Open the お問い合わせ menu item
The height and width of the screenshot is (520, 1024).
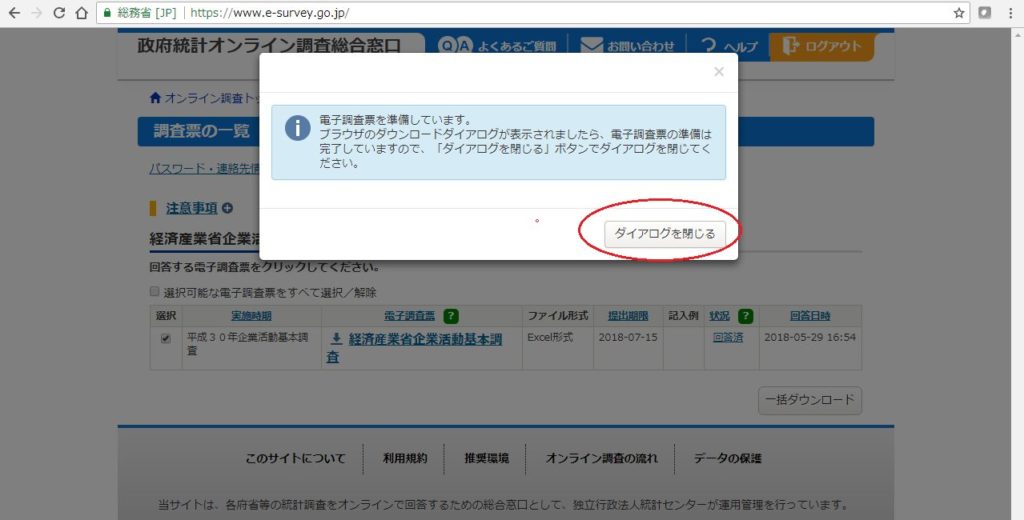pyautogui.click(x=628, y=46)
